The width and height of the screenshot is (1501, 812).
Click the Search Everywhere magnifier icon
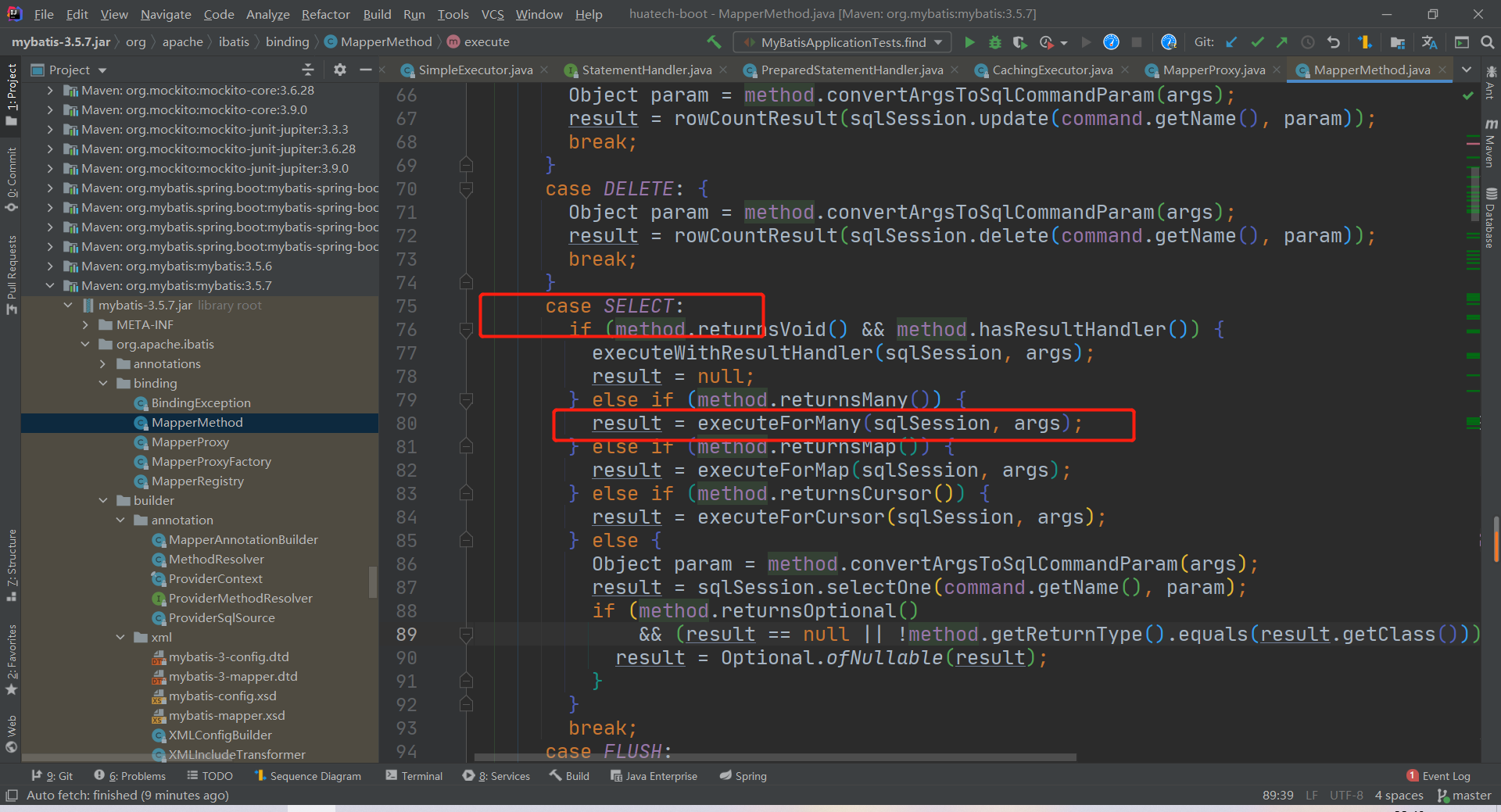(1487, 42)
